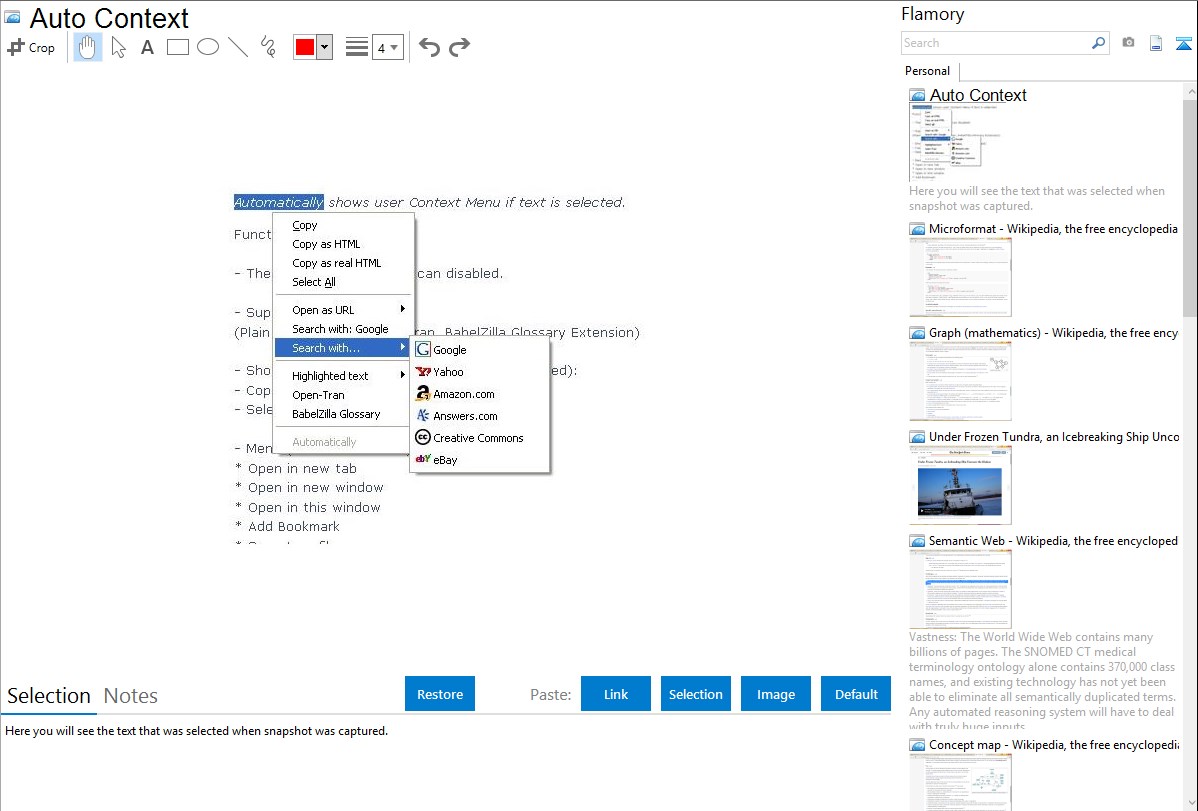The image size is (1198, 811).
Task: Click the blue upload icon in Flamory
Action: coord(1183,44)
